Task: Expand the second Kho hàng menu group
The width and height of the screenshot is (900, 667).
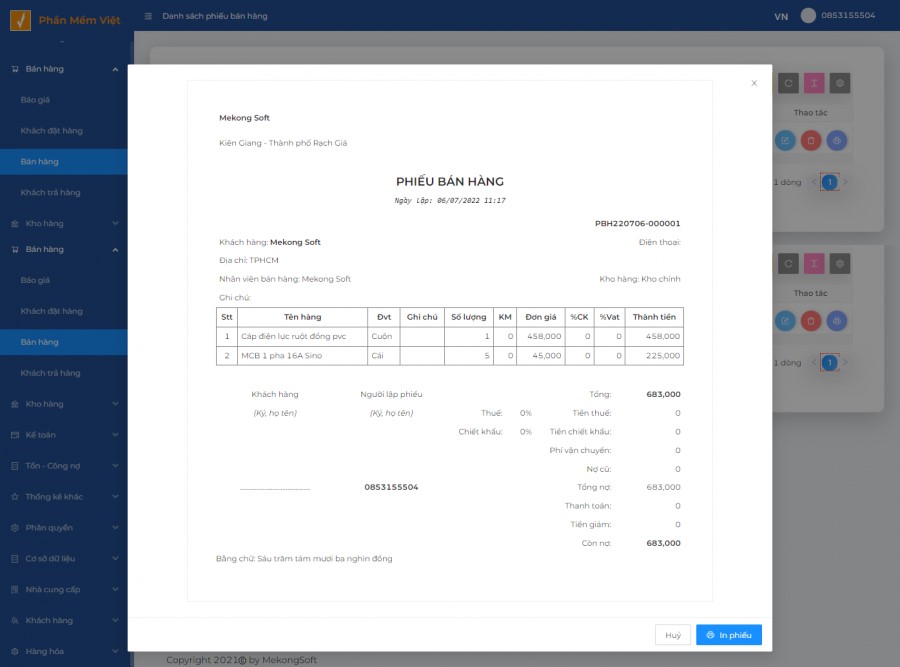Action: click(x=64, y=404)
